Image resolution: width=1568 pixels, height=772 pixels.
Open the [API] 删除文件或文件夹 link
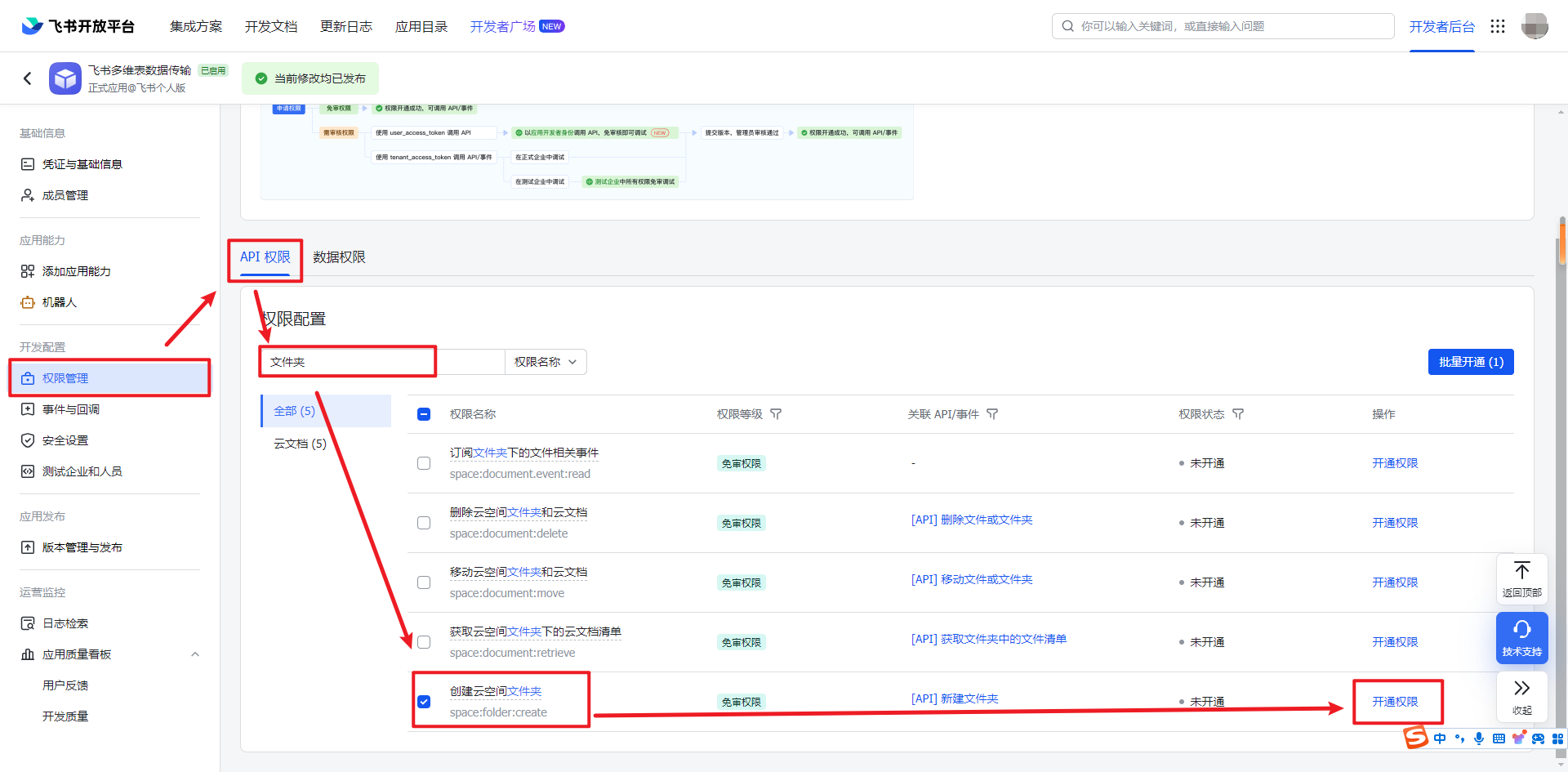pyautogui.click(x=972, y=520)
